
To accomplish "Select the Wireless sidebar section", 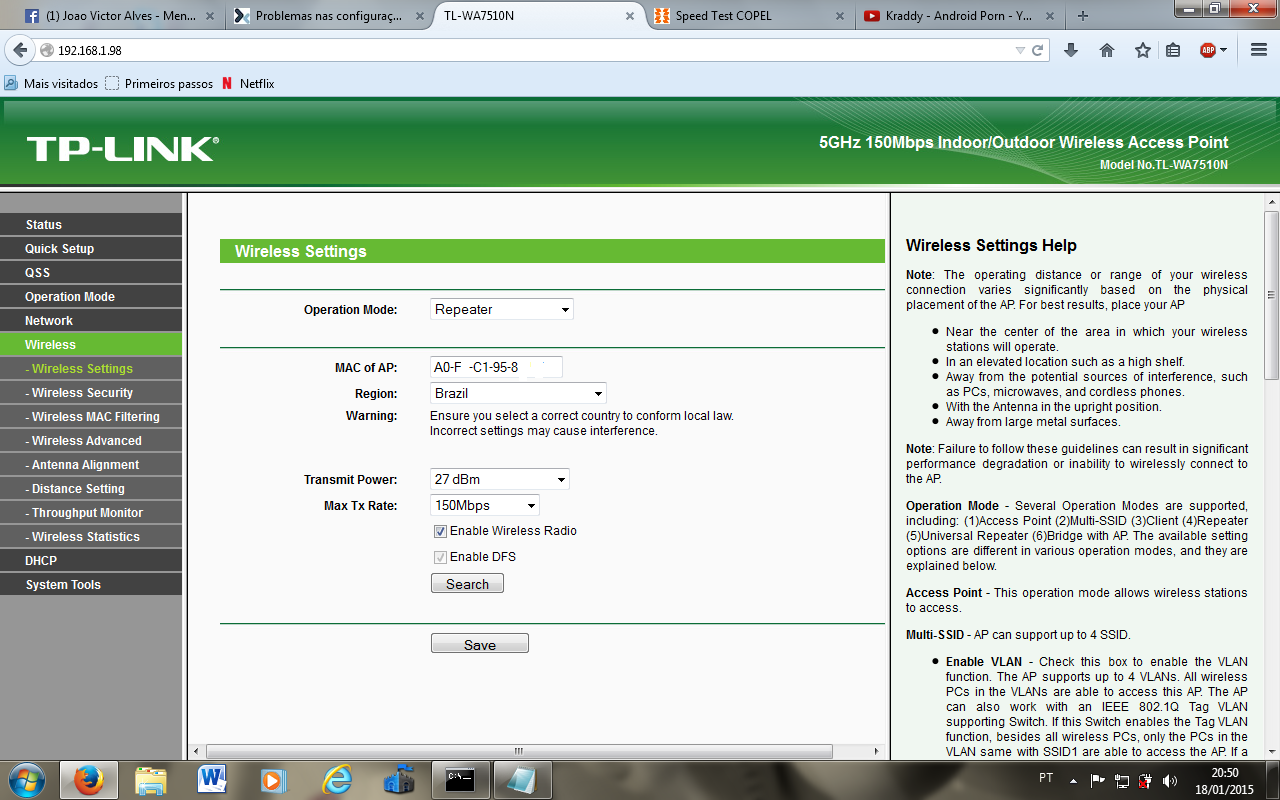I will (x=91, y=345).
